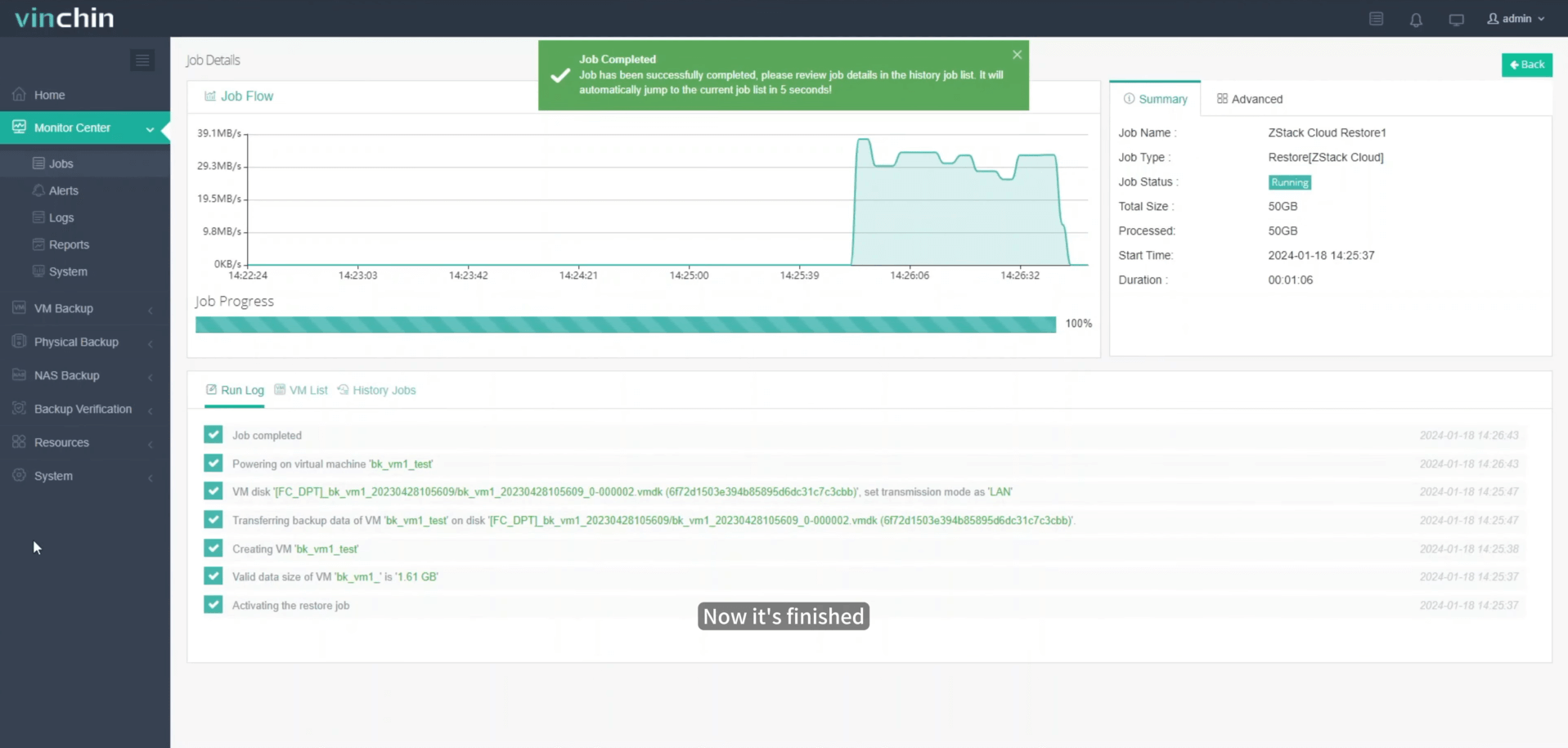Image resolution: width=1568 pixels, height=748 pixels.
Task: Click the NAS Backup sidebar icon
Action: [20, 375]
